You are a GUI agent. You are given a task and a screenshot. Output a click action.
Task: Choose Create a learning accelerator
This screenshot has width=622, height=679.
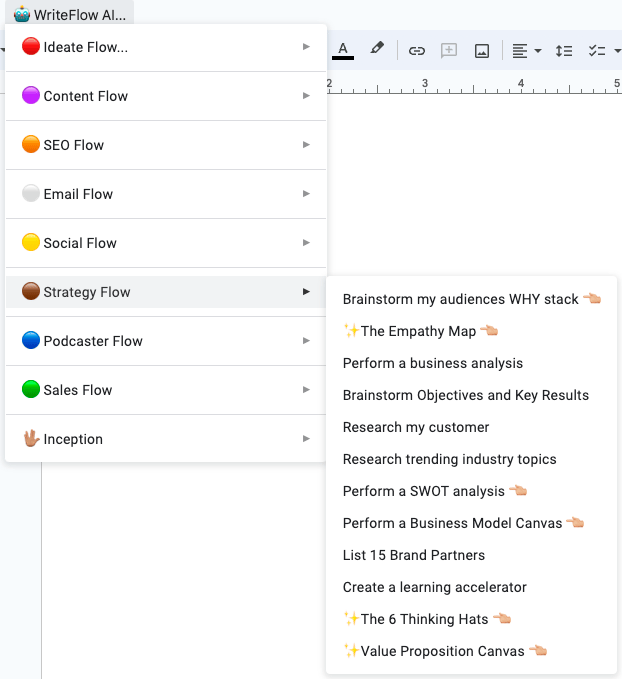pyautogui.click(x=471, y=588)
